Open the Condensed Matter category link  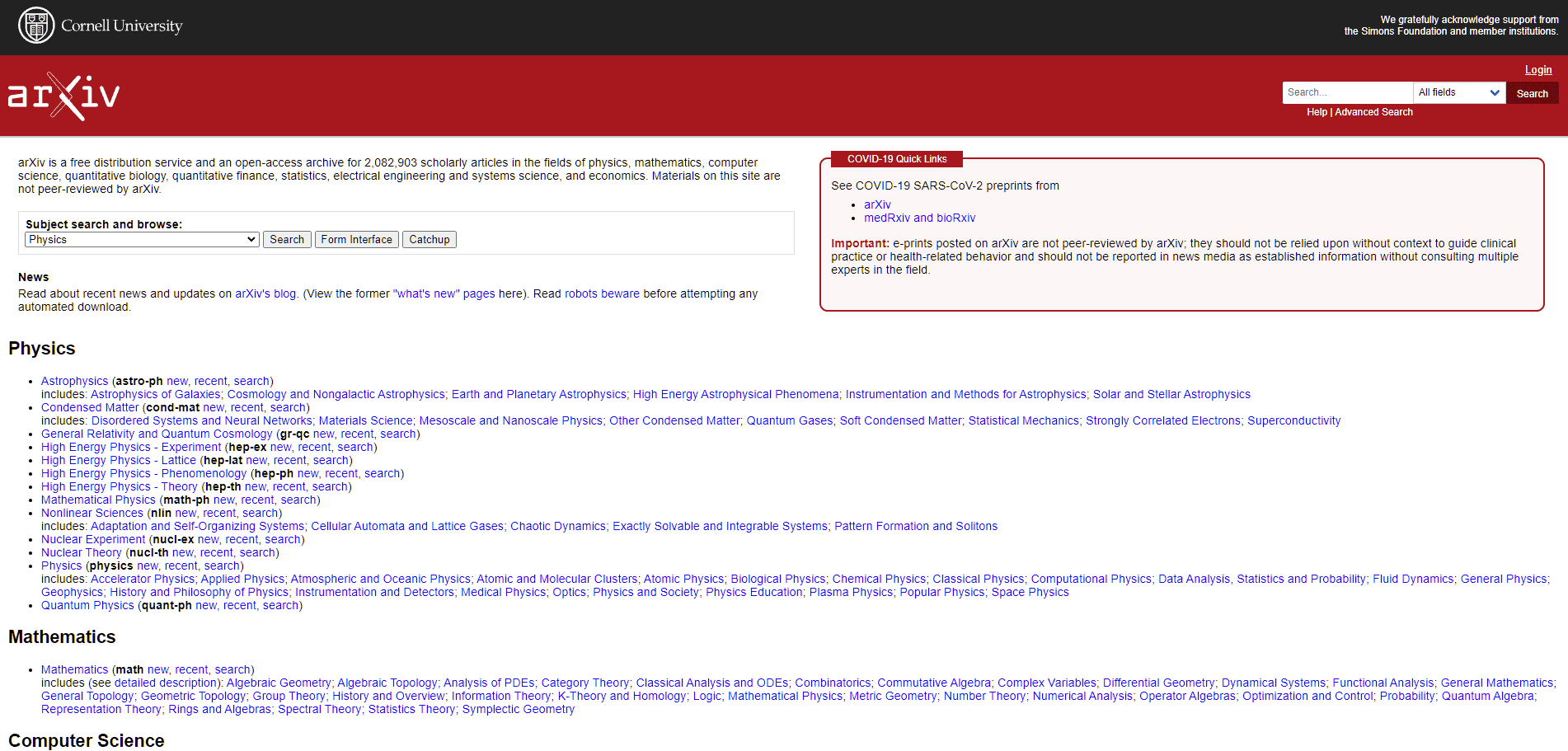click(x=90, y=407)
